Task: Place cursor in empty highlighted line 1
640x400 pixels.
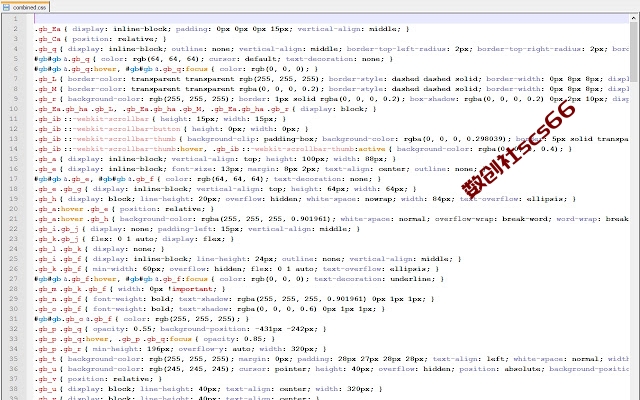Action: [x=331, y=19]
